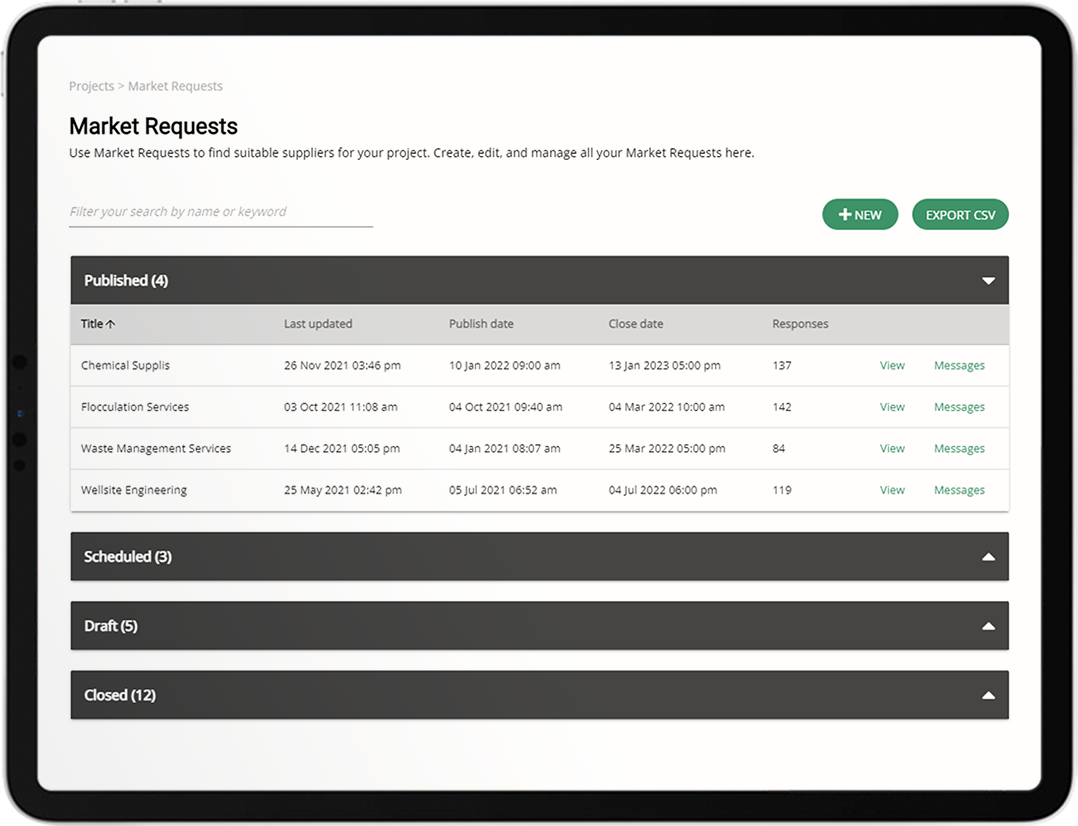The width and height of the screenshot is (1078, 826).
Task: Click close date 04 Mar 2022 10:00 am
Action: [x=667, y=407]
